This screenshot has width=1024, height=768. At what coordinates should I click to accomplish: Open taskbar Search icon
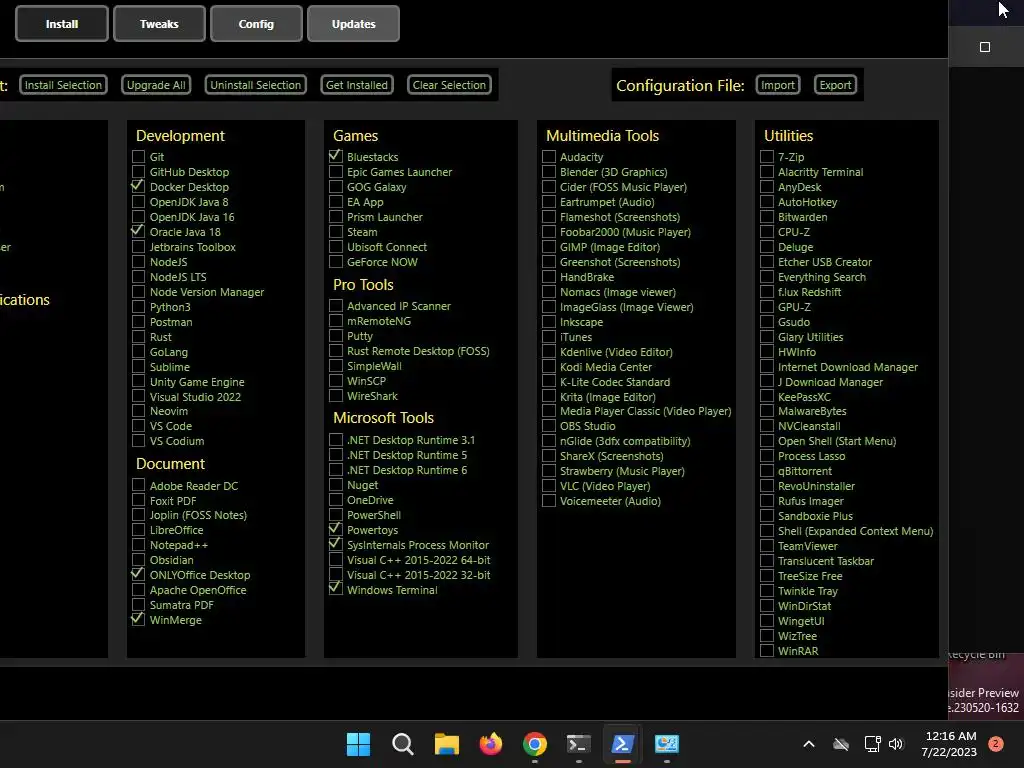[x=402, y=744]
